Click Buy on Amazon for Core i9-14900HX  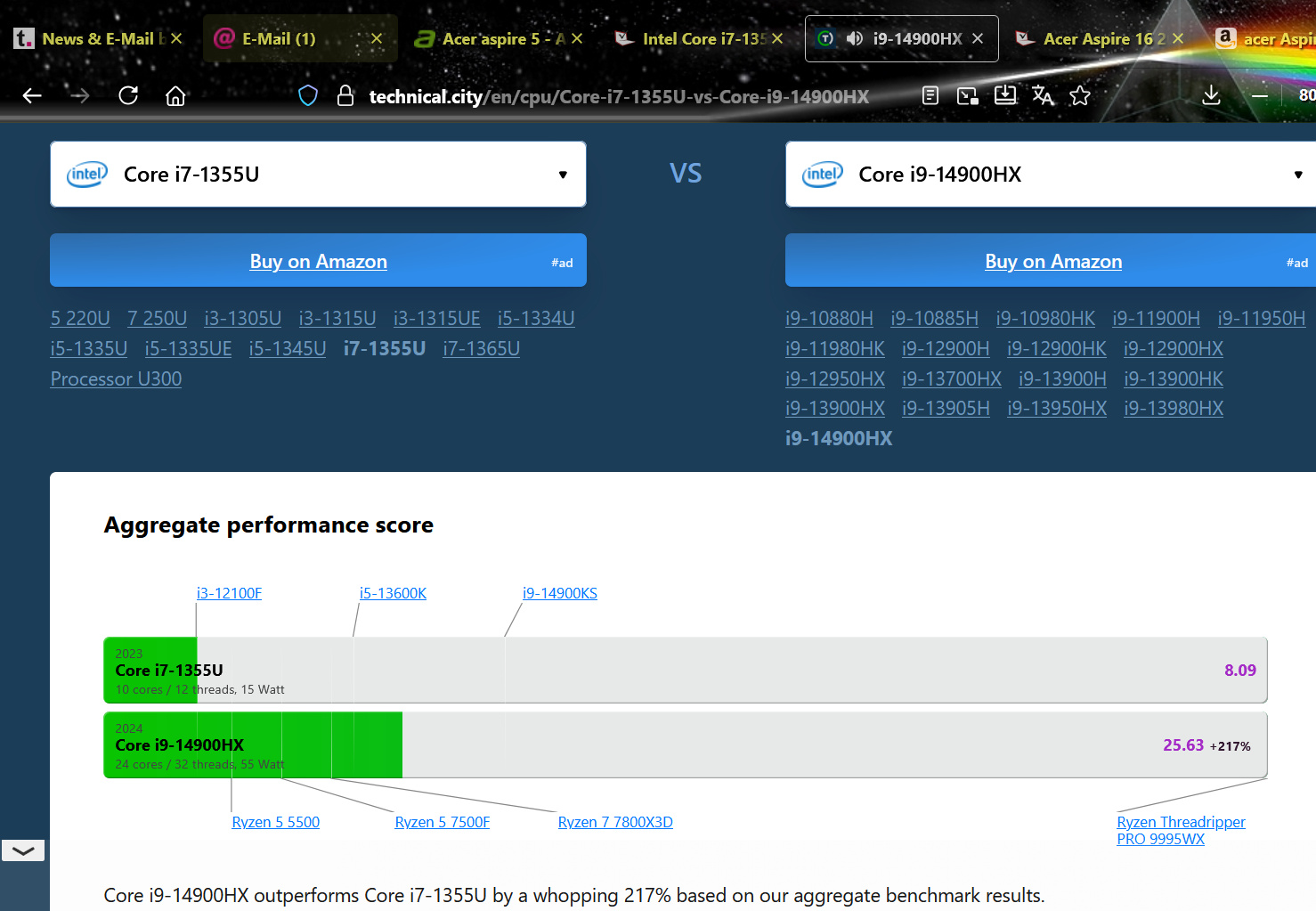click(1052, 261)
